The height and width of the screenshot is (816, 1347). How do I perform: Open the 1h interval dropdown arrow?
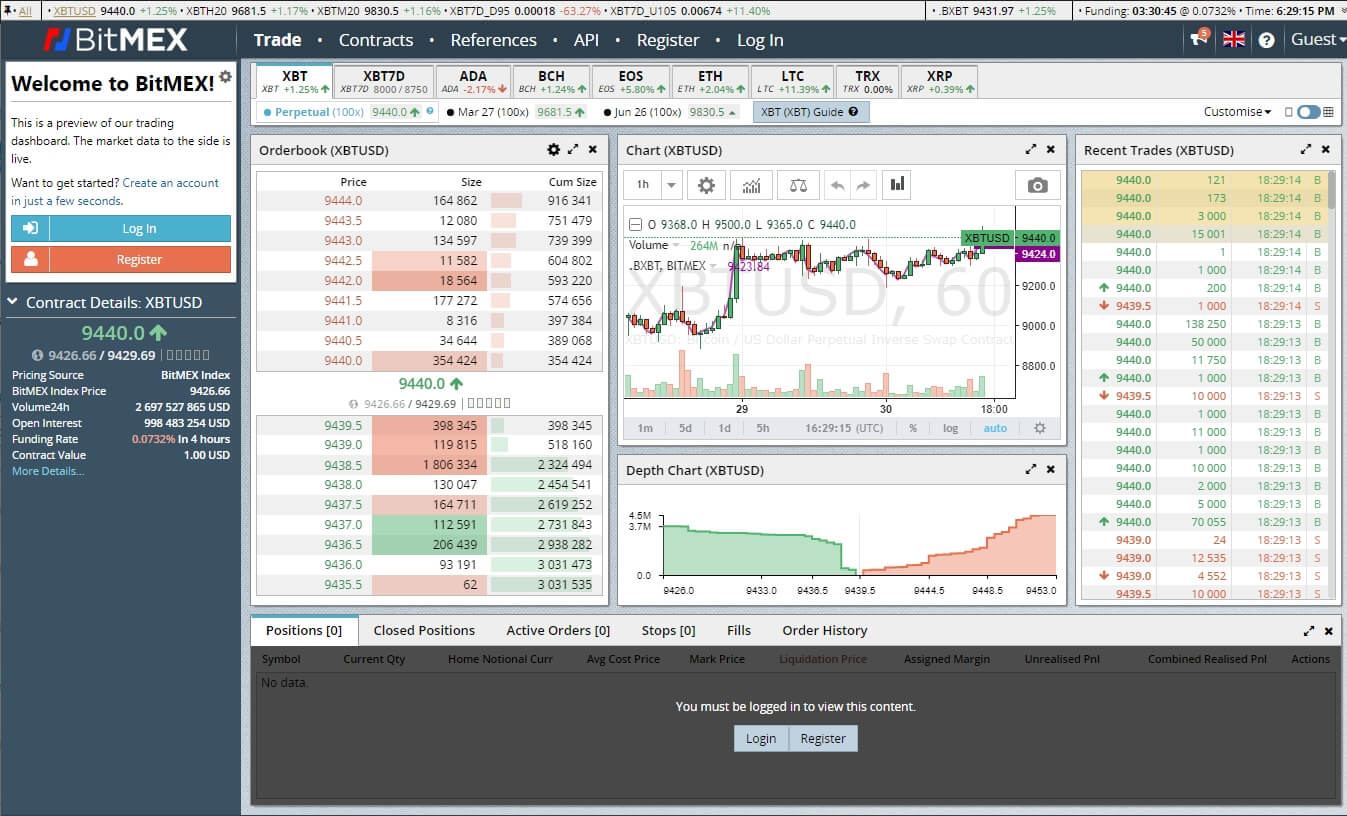671,185
